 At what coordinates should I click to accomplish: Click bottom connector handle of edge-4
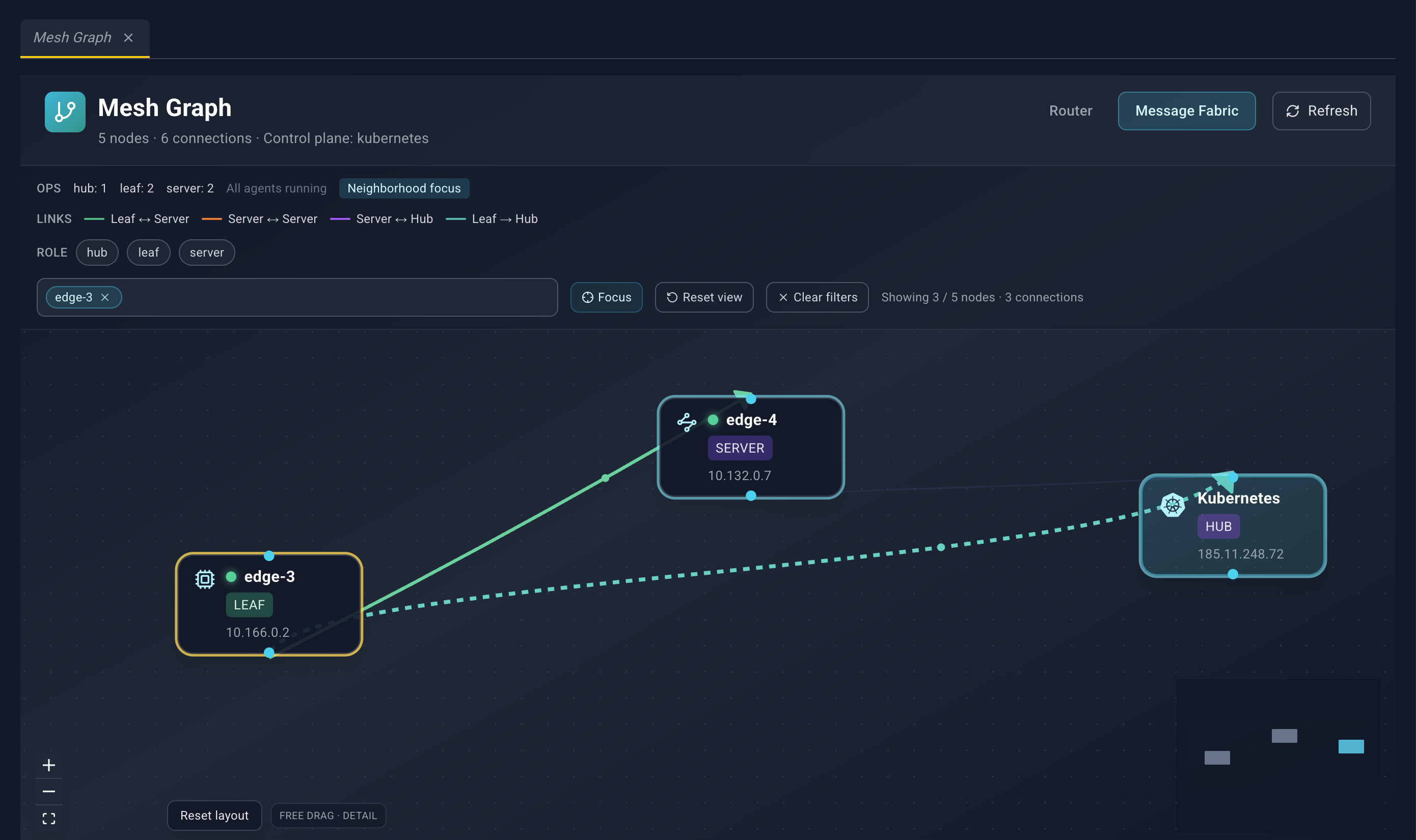751,496
